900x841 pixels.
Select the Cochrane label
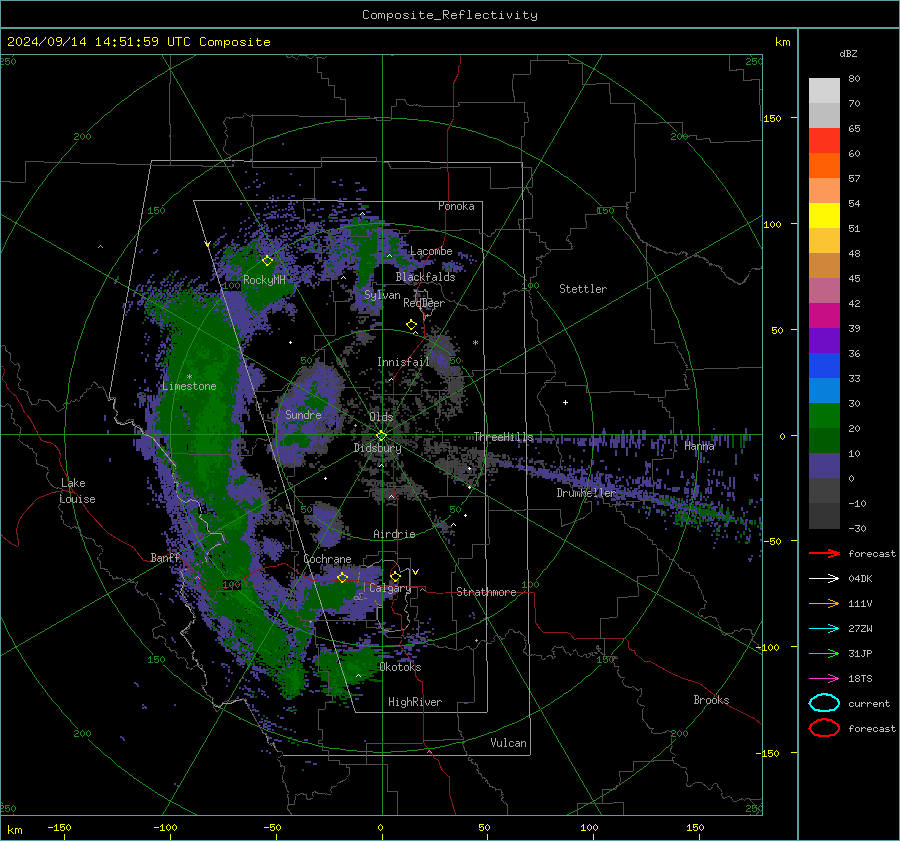point(327,559)
